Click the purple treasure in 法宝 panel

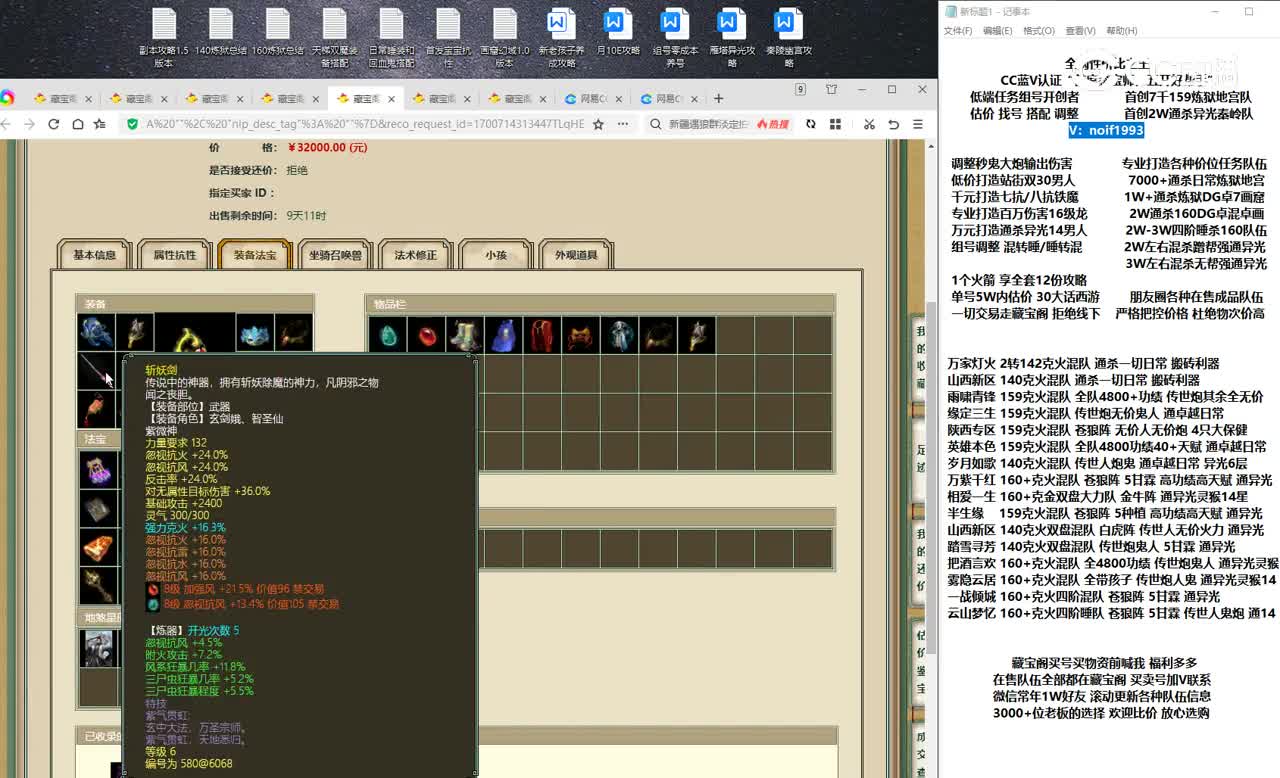(97, 469)
